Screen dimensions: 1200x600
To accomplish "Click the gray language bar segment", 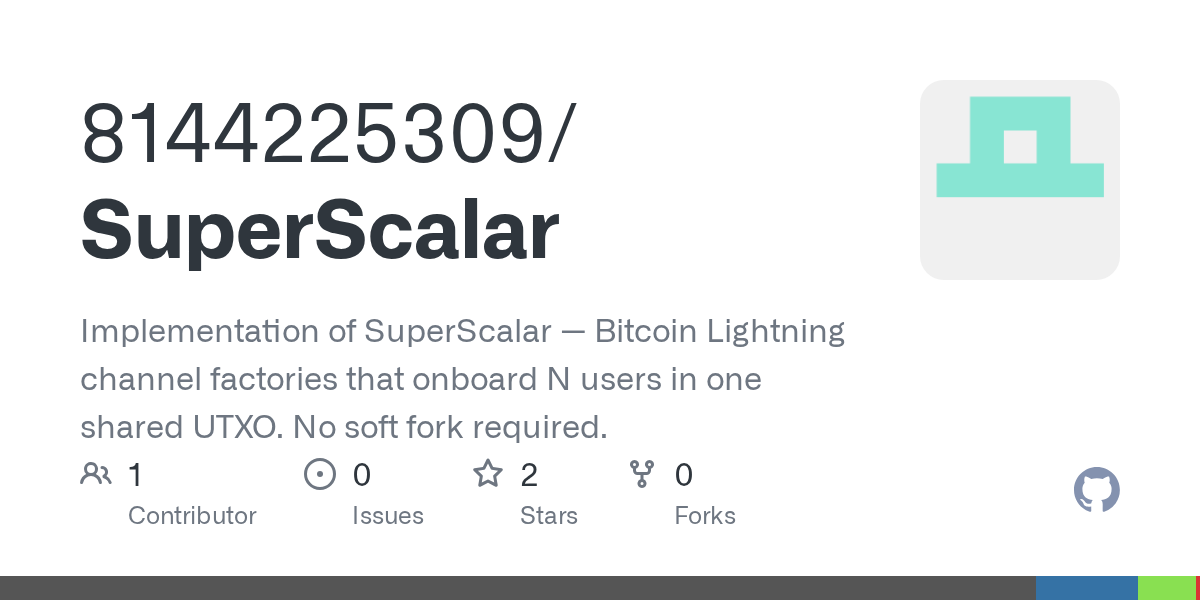I will (x=517, y=588).
